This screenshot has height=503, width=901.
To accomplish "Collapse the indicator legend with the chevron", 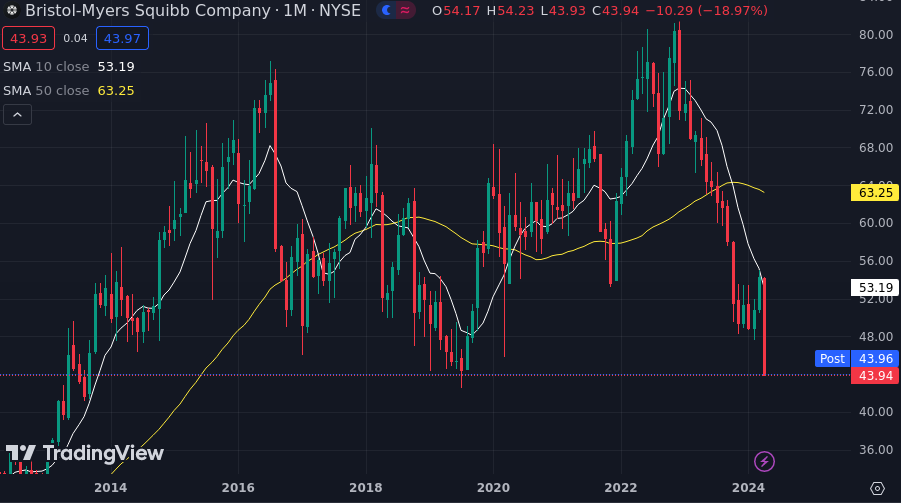I will point(17,115).
